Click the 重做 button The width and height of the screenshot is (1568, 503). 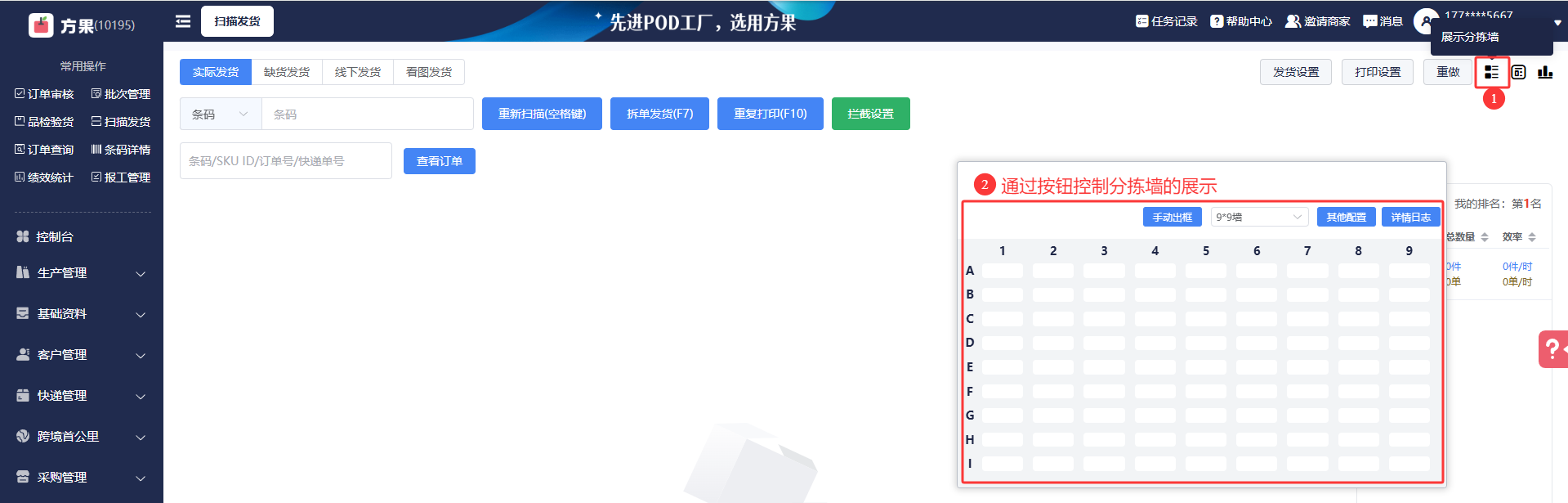(1448, 72)
